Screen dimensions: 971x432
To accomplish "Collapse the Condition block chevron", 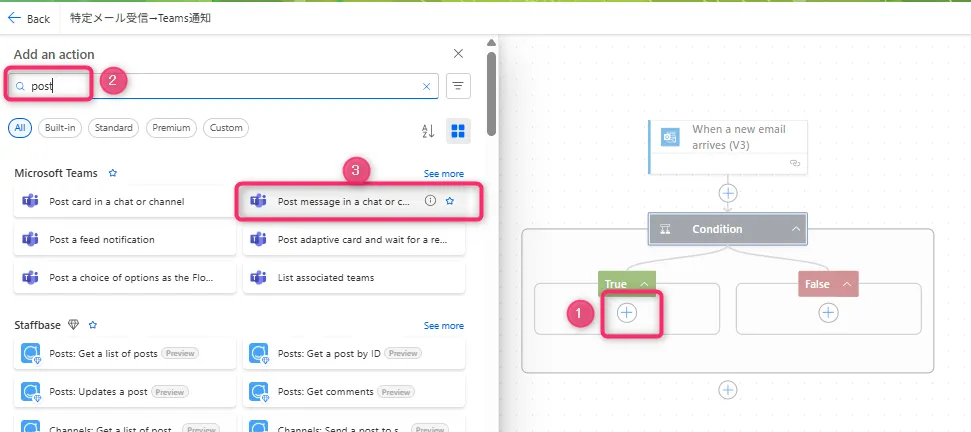I will coord(796,229).
